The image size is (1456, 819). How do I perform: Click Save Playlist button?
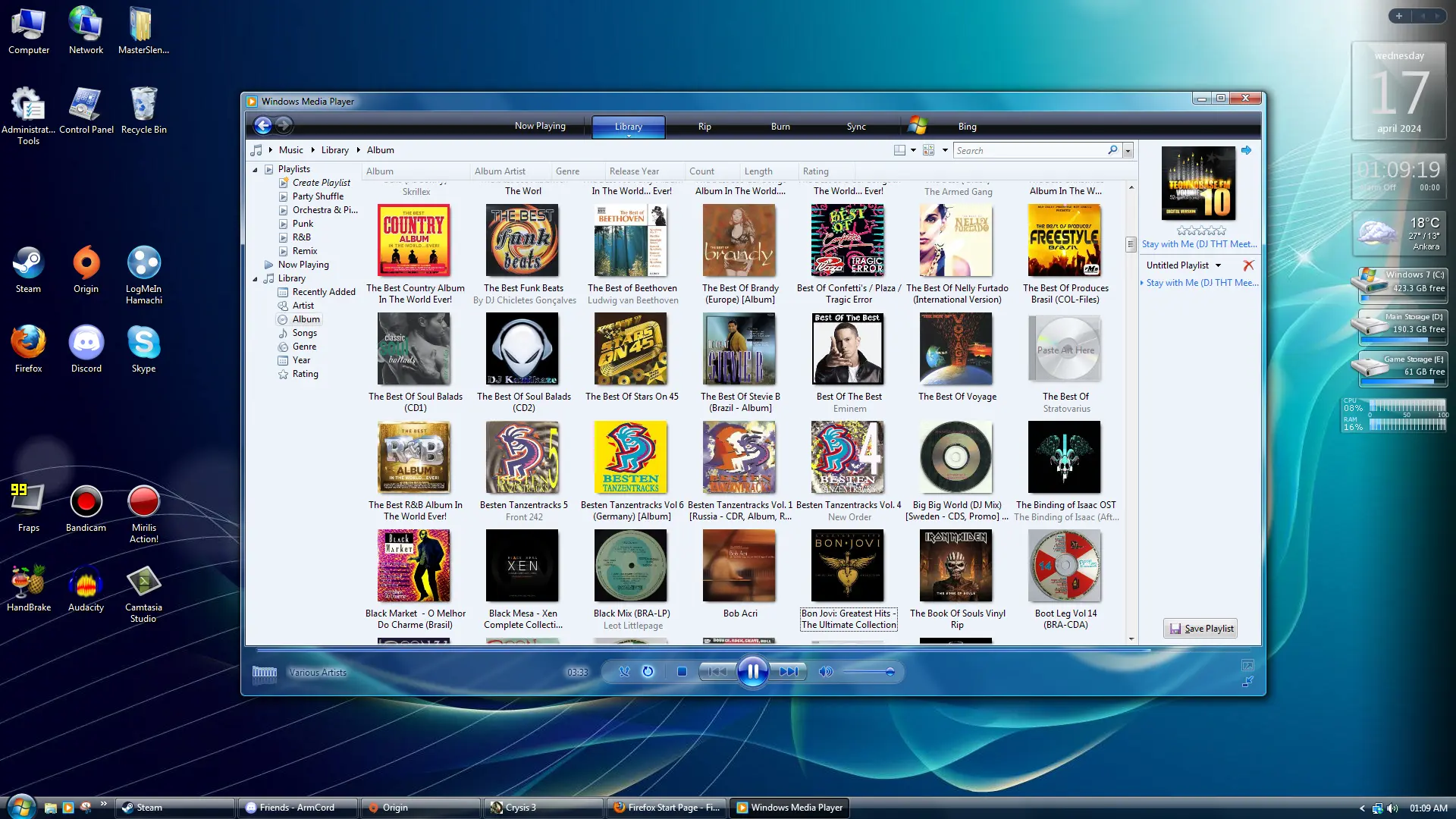click(1200, 629)
